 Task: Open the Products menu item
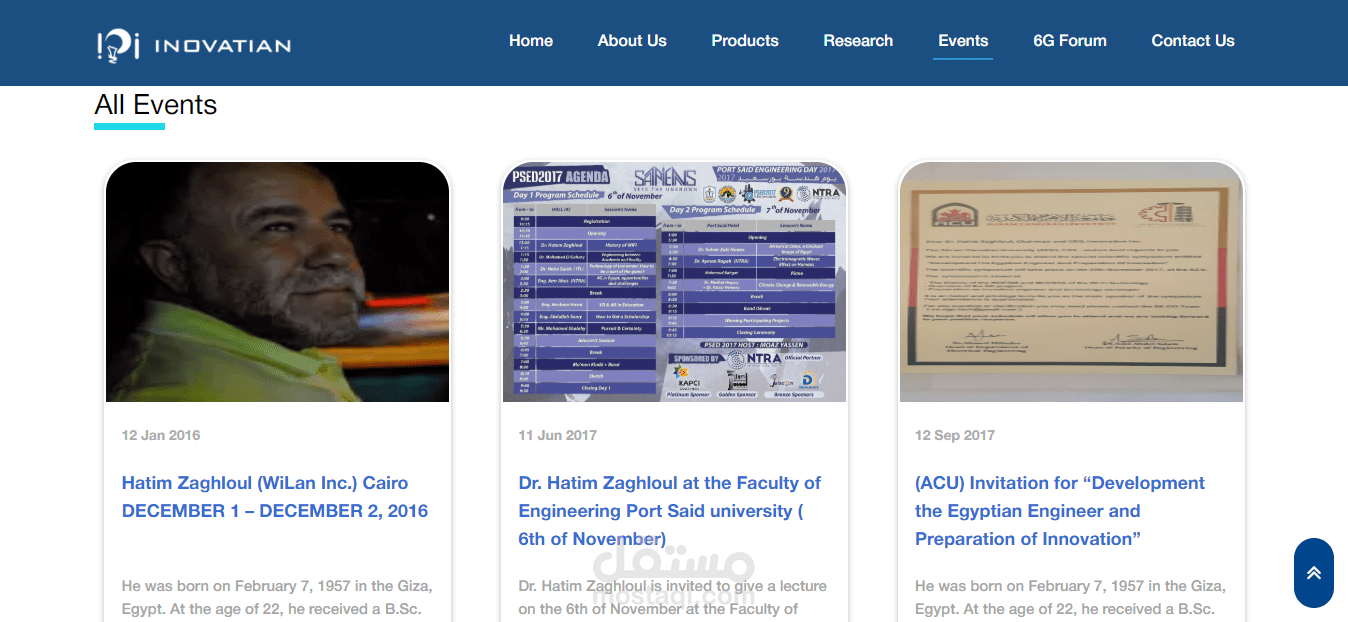pos(745,41)
